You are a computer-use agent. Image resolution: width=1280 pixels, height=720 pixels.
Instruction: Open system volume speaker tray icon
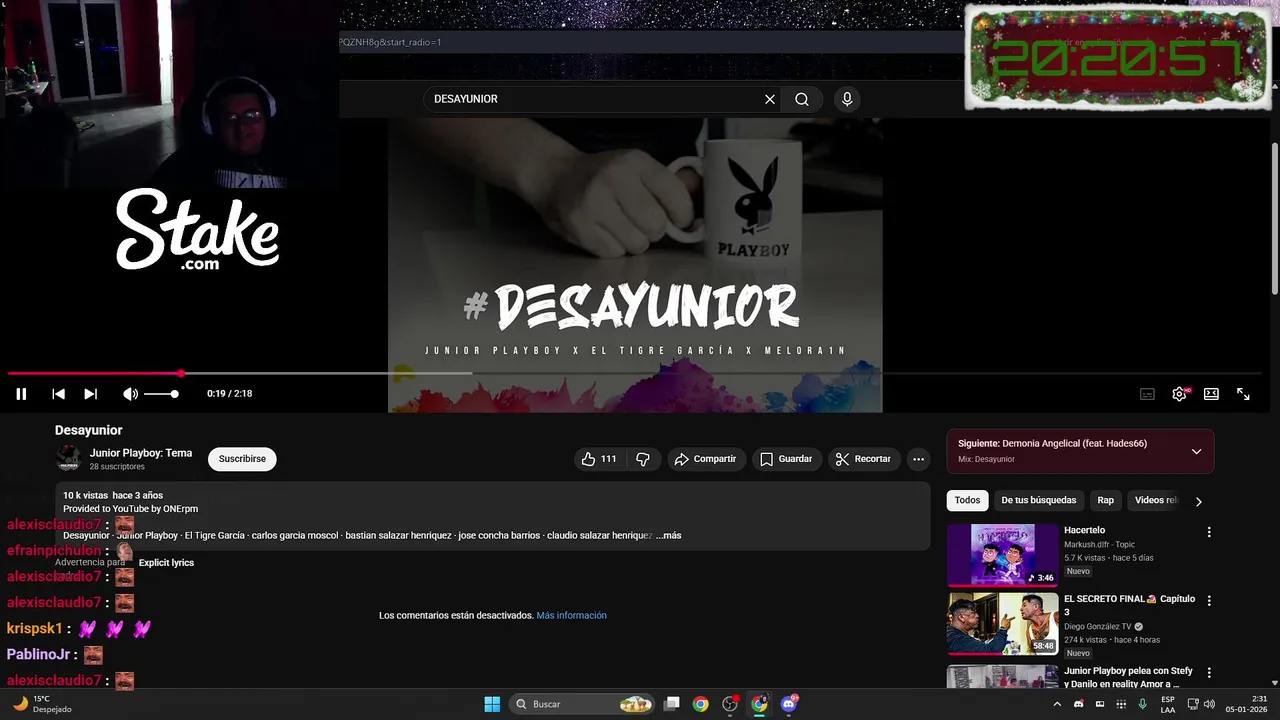coord(1209,704)
